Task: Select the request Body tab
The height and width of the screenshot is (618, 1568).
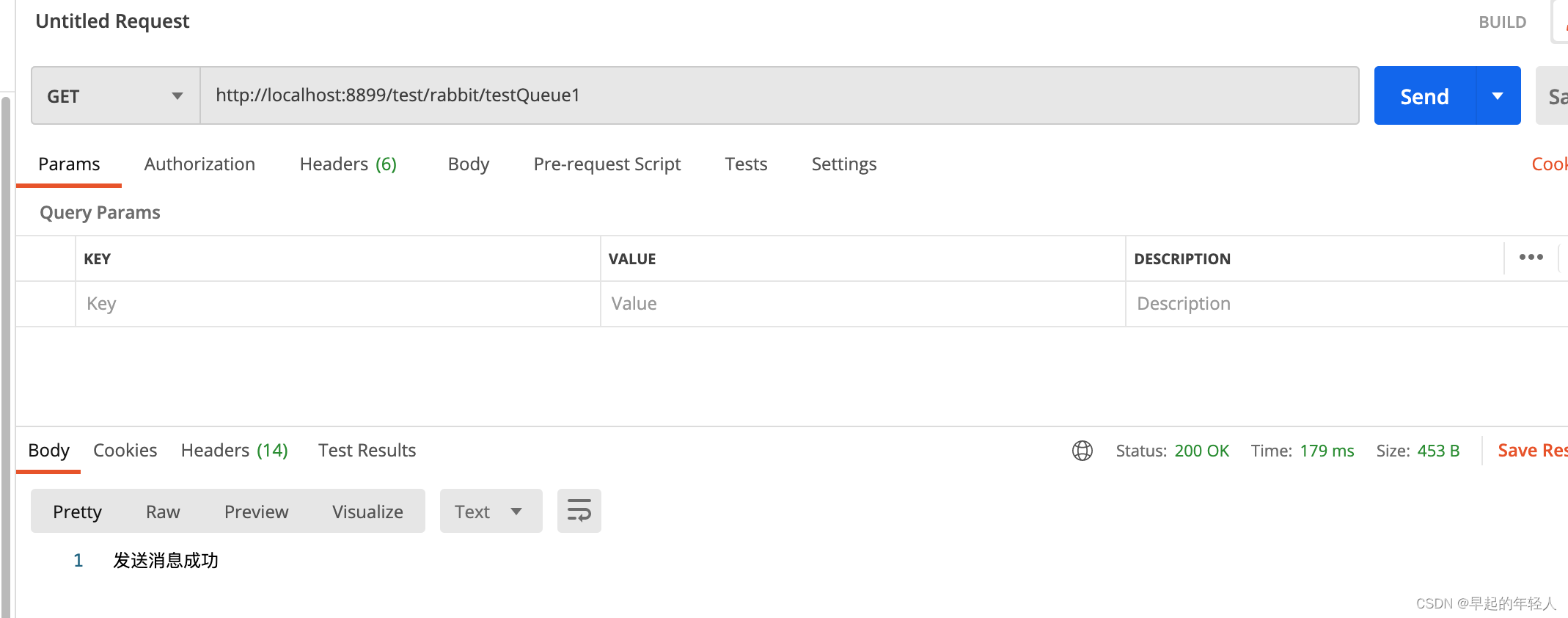Action: tap(469, 164)
